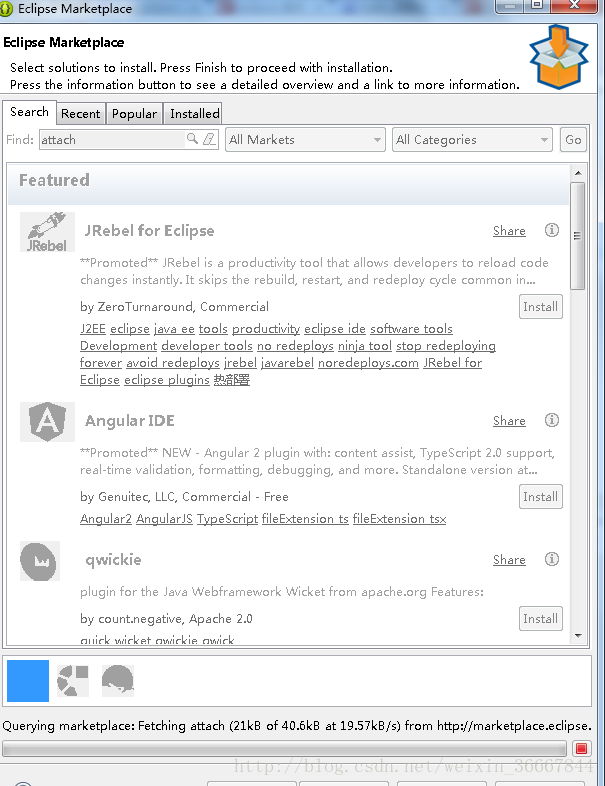Image resolution: width=605 pixels, height=786 pixels.
Task: Open the java ee tag link
Action: pos(174,329)
